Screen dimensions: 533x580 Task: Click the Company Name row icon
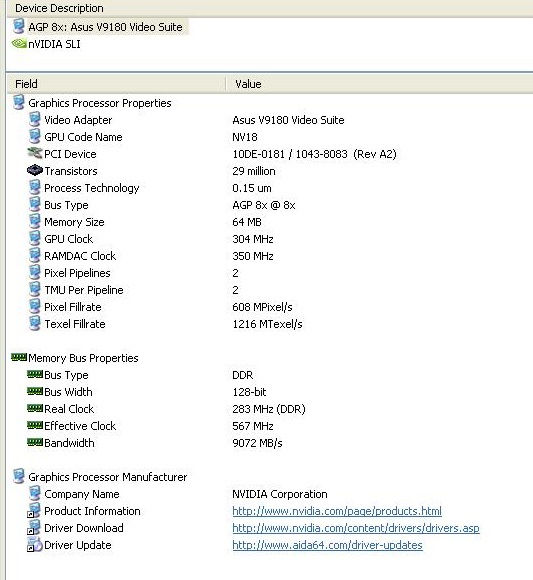pos(35,494)
